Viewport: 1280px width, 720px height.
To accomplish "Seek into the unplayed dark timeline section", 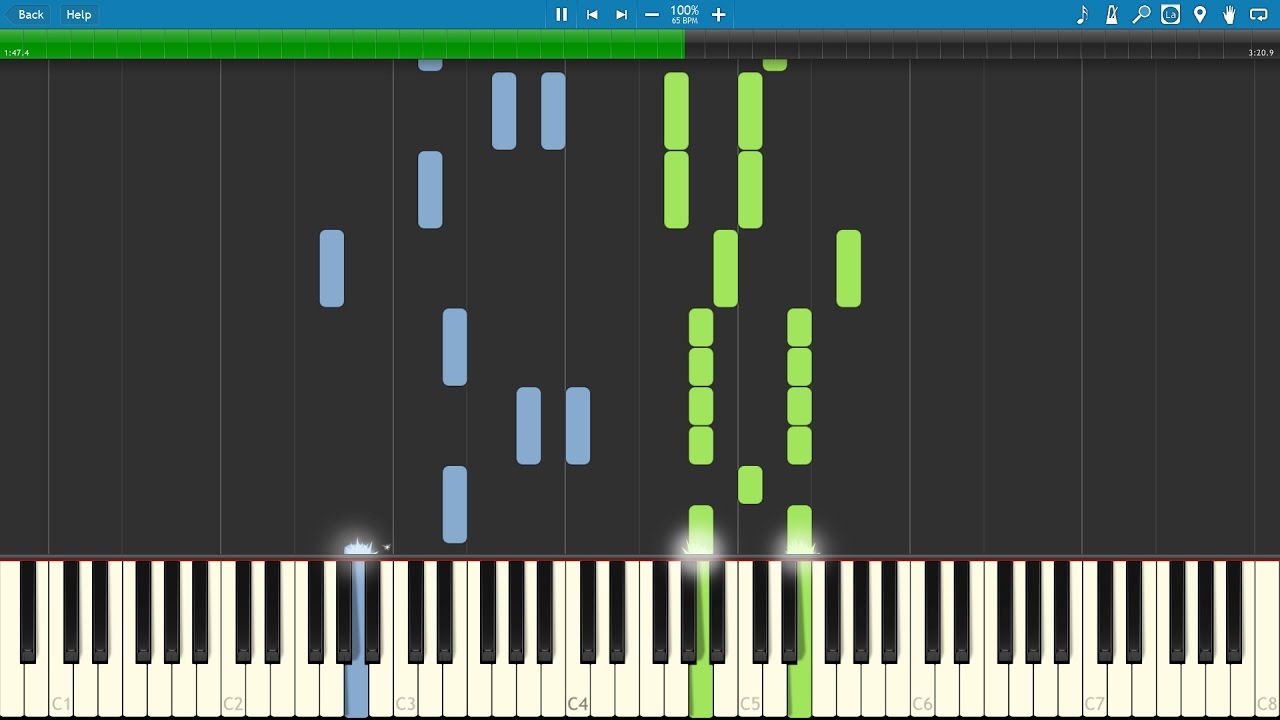I will [x=982, y=44].
